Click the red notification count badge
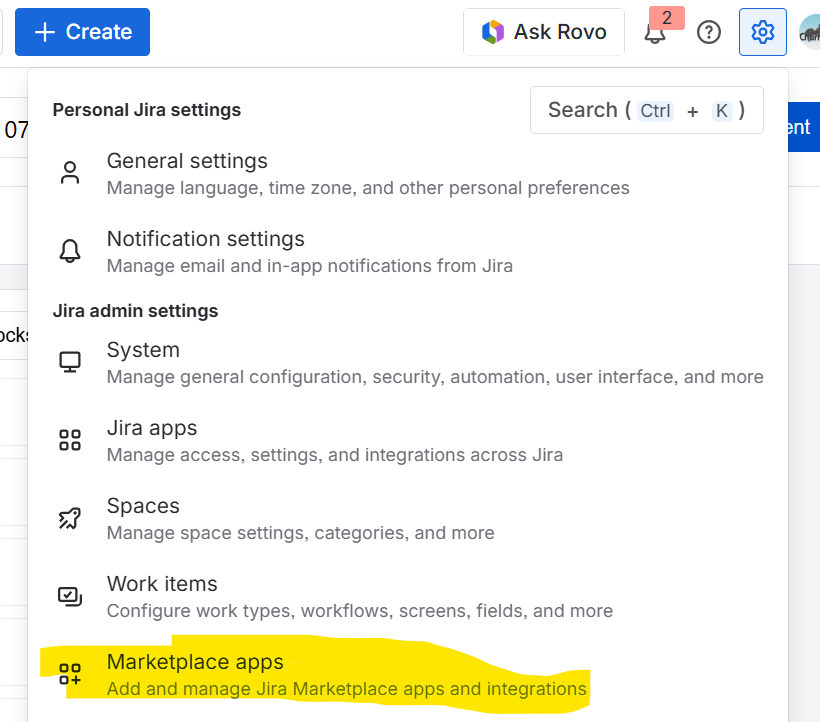The image size is (820, 722). 667,18
